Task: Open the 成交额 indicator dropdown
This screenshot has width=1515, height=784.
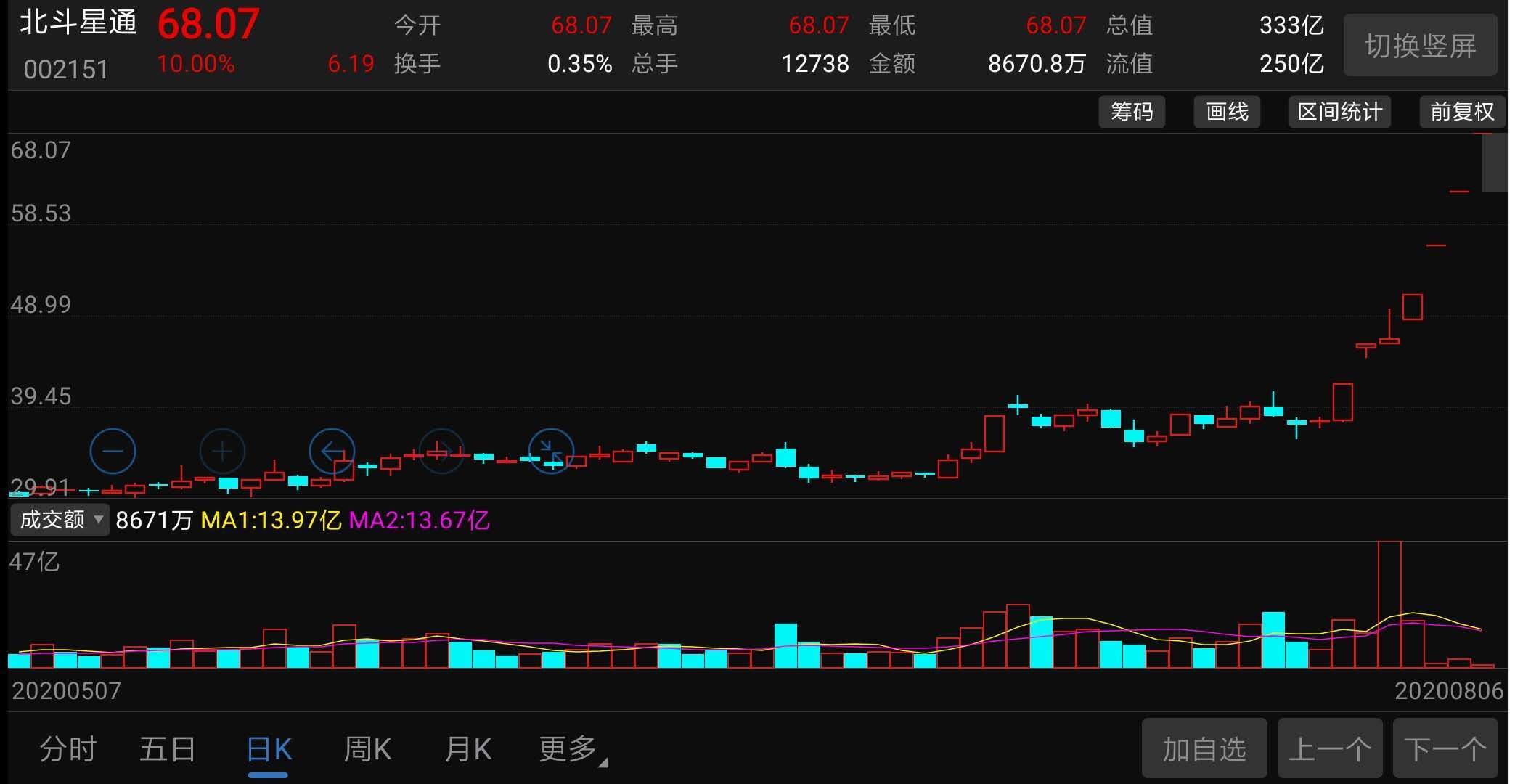Action: click(60, 520)
